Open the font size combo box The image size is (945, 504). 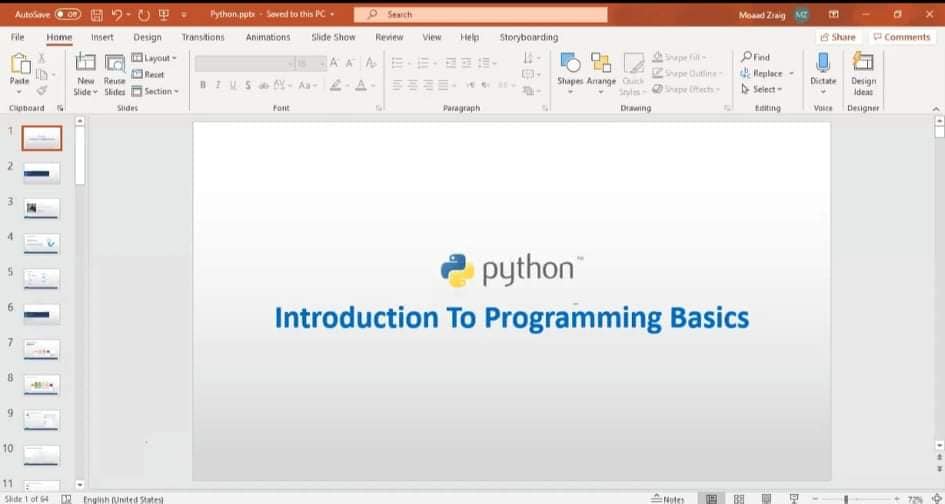pos(310,63)
